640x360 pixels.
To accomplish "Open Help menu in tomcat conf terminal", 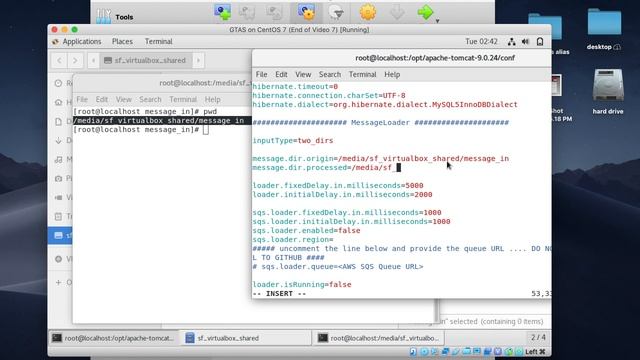I will click(392, 75).
